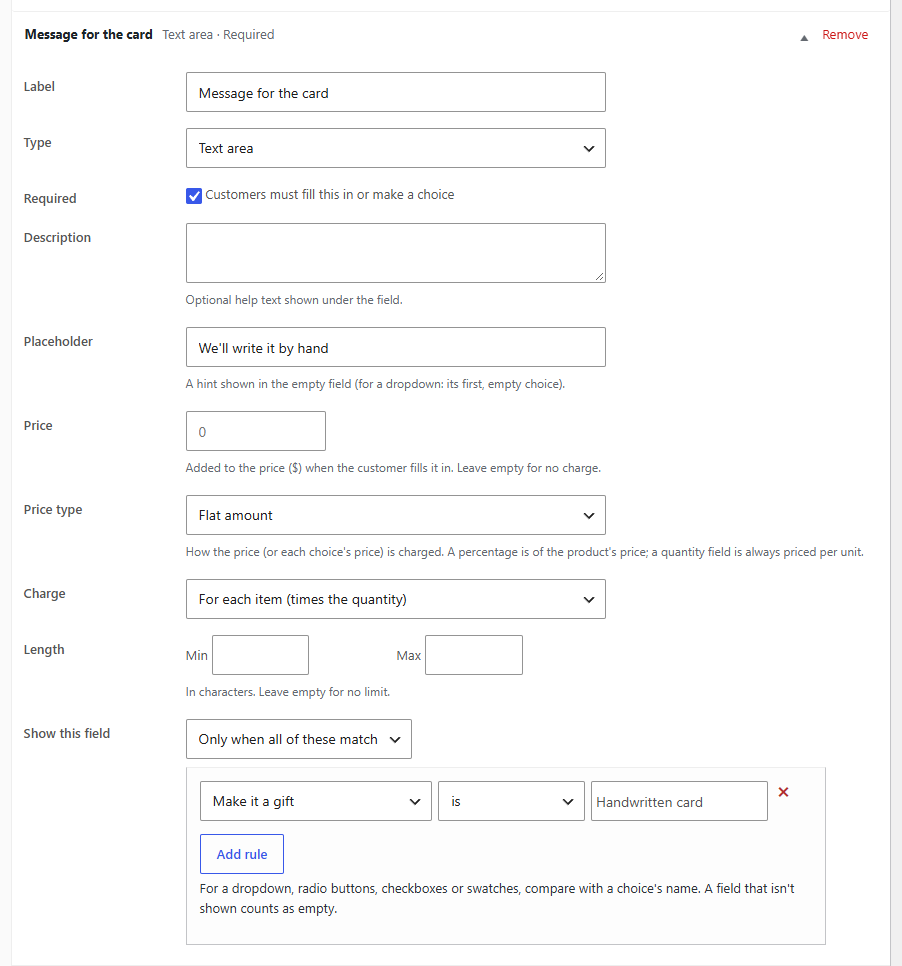Viewport: 902px width, 966px height.
Task: Click the Price input field
Action: (x=256, y=431)
